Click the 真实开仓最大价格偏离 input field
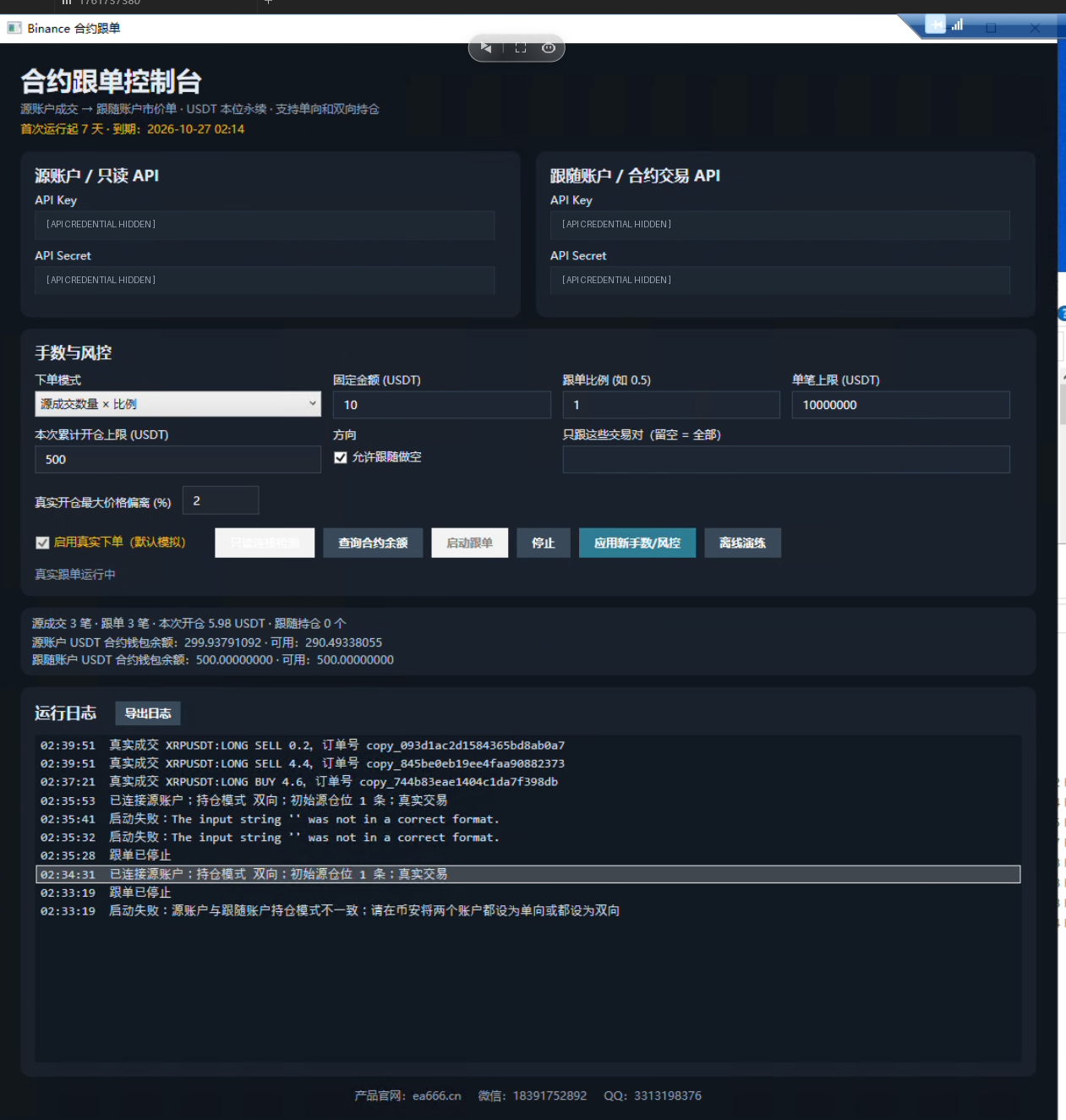 [x=221, y=500]
